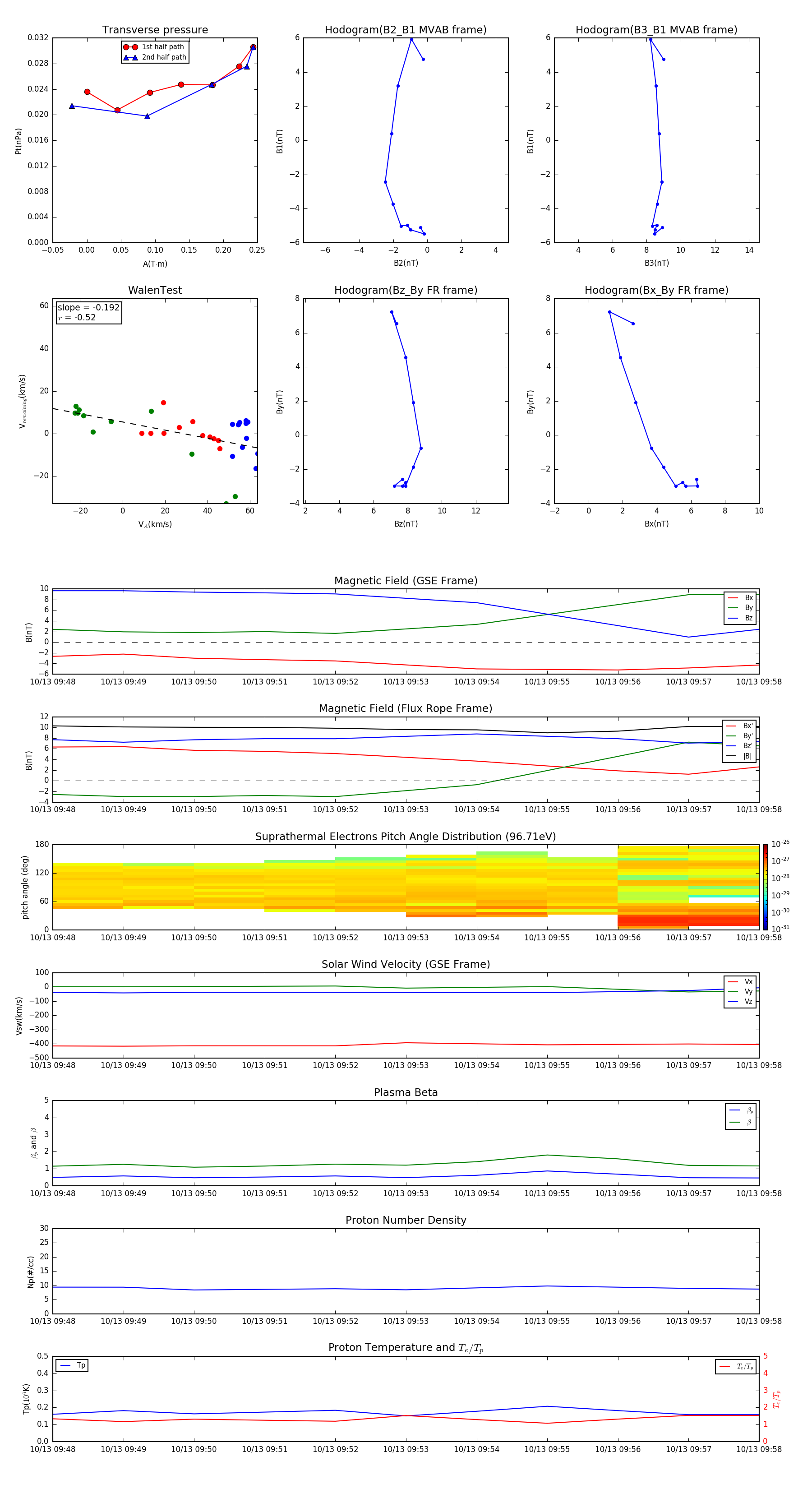Click the top-right red circle in Transverse pressure
812x1489 pixels.
pos(253,47)
